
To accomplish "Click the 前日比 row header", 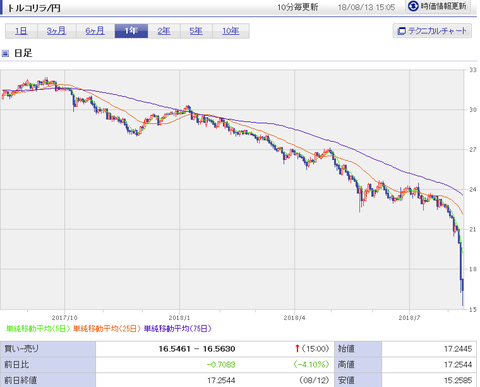I will (x=48, y=364).
